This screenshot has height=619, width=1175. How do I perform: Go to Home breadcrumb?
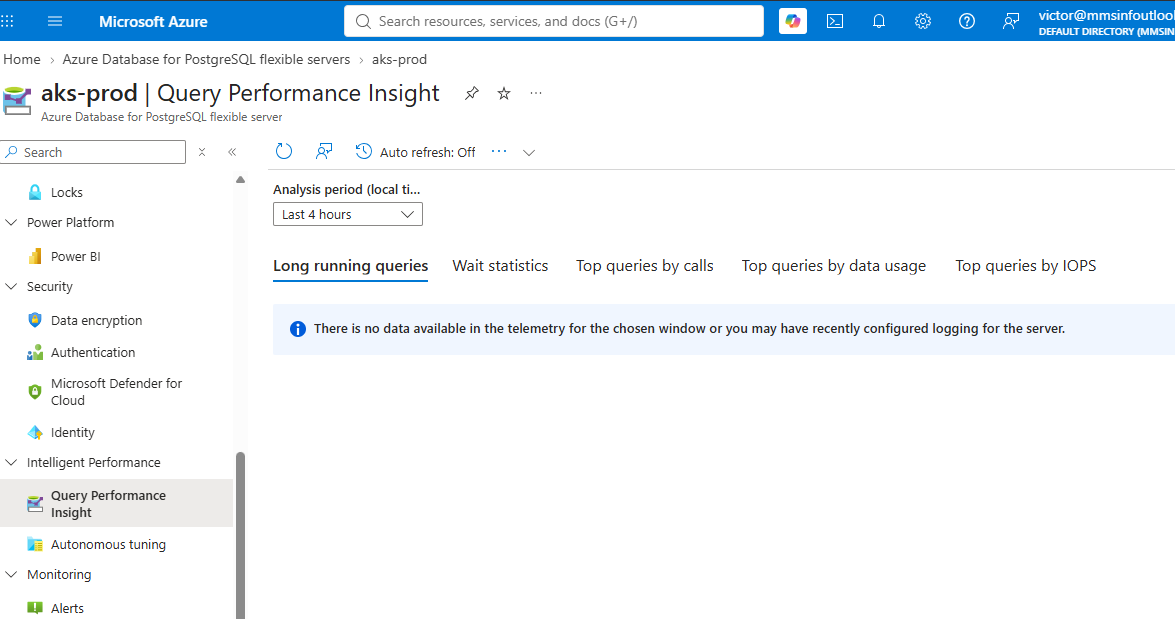(x=22, y=59)
